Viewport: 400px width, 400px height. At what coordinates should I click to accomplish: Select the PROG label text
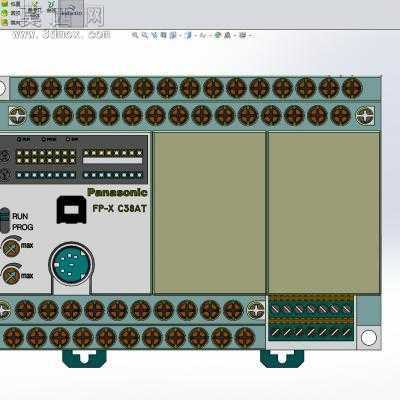23,227
